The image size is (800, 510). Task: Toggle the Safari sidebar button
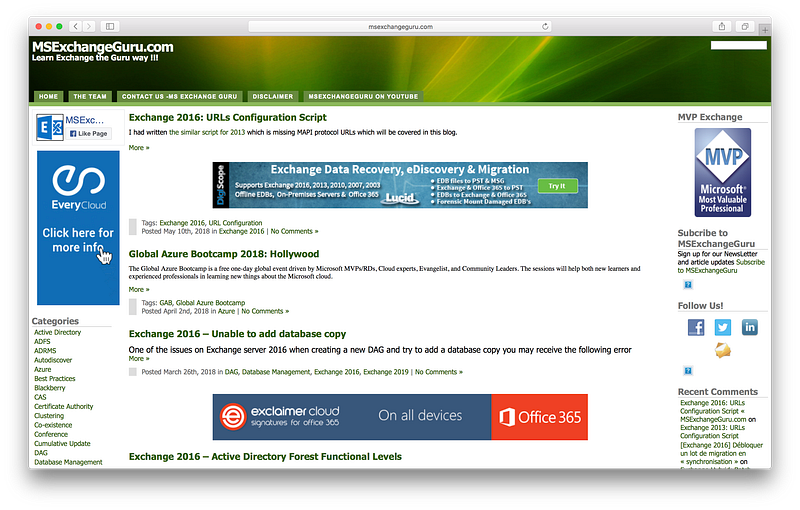coord(110,26)
